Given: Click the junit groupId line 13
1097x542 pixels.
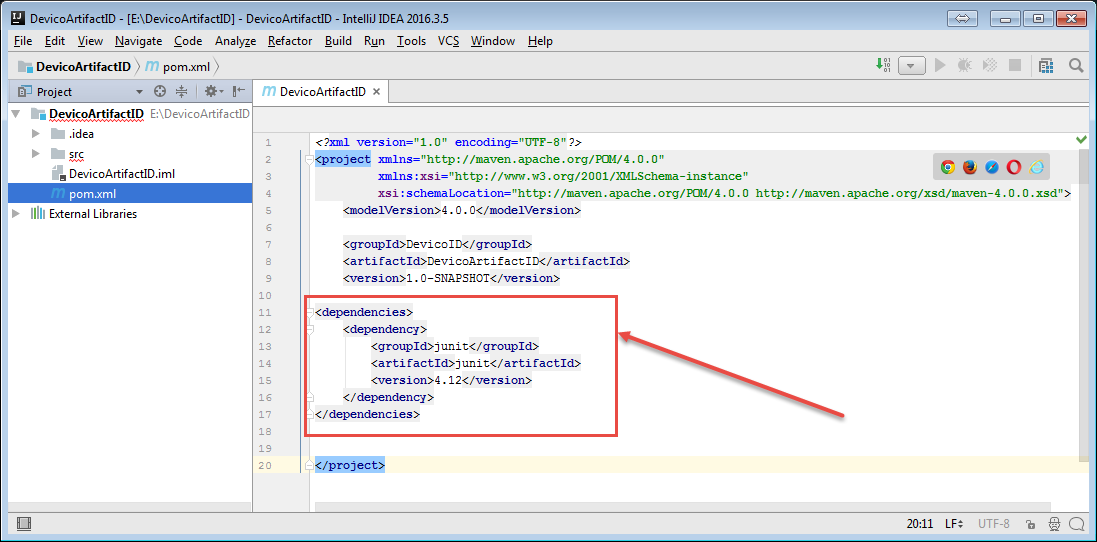Looking at the screenshot, I should 455,346.
